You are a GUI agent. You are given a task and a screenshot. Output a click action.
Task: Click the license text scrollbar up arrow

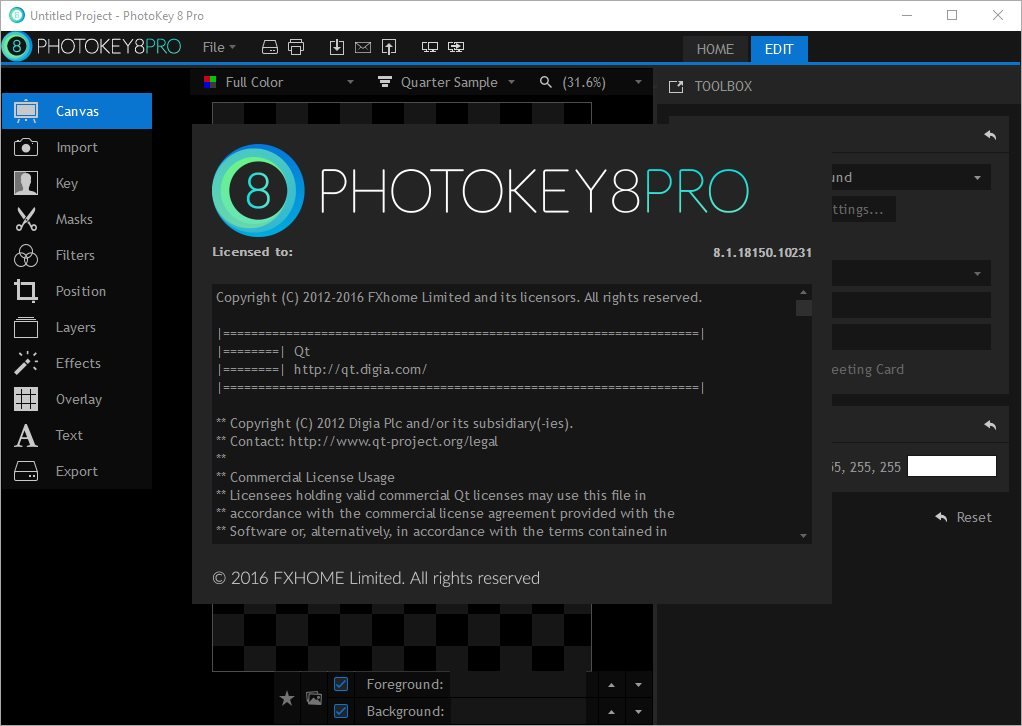804,292
